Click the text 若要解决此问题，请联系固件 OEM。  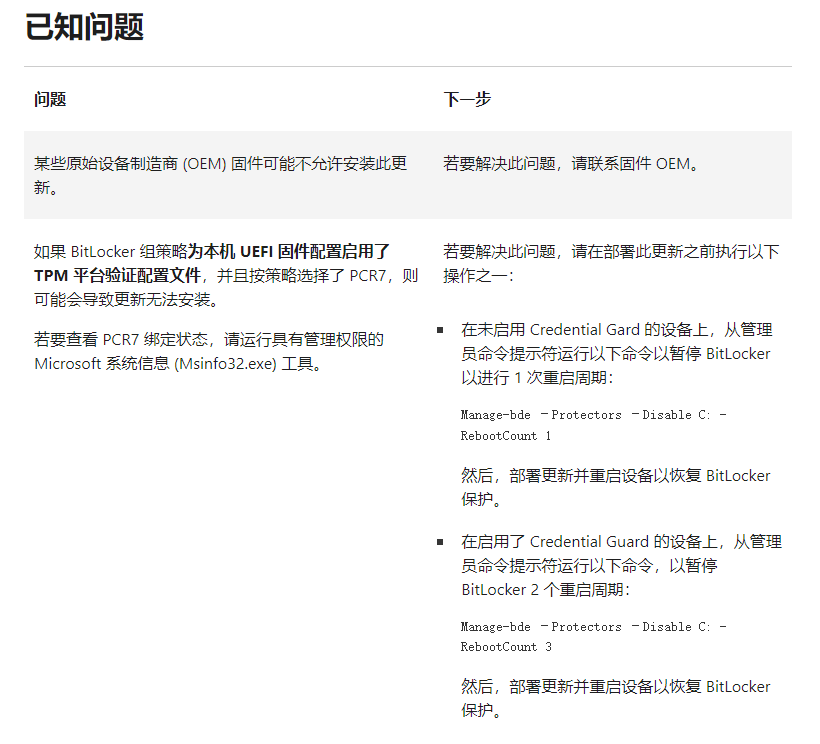[571, 164]
